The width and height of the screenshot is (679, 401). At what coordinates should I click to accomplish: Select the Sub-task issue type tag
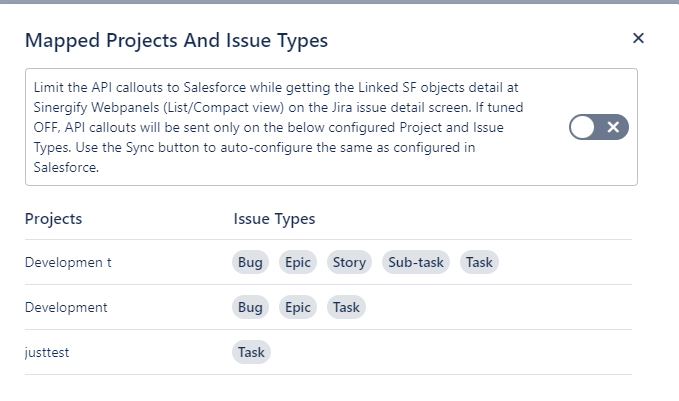coord(416,262)
